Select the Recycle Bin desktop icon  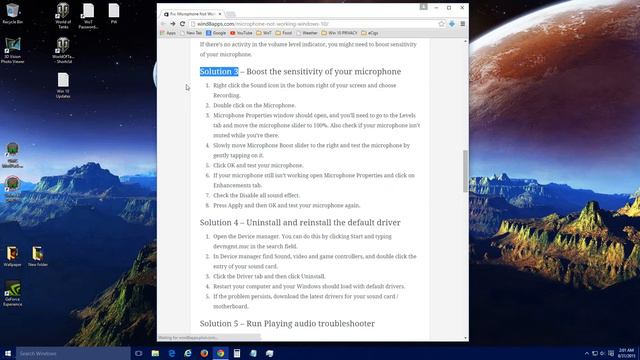12,13
